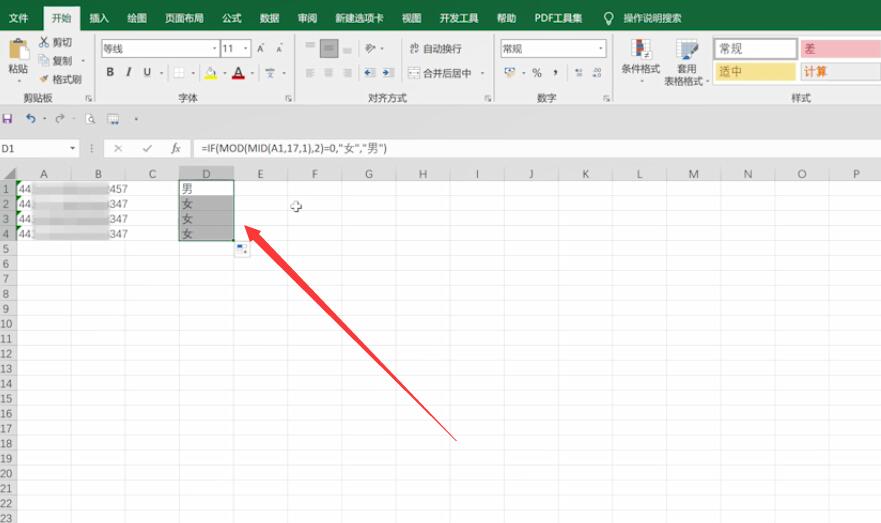Apply percent style format
The width and height of the screenshot is (881, 523).
(537, 73)
